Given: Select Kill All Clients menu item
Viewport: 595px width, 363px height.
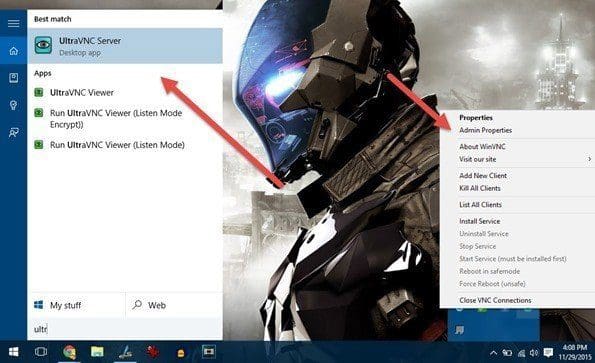Looking at the screenshot, I should (x=480, y=188).
